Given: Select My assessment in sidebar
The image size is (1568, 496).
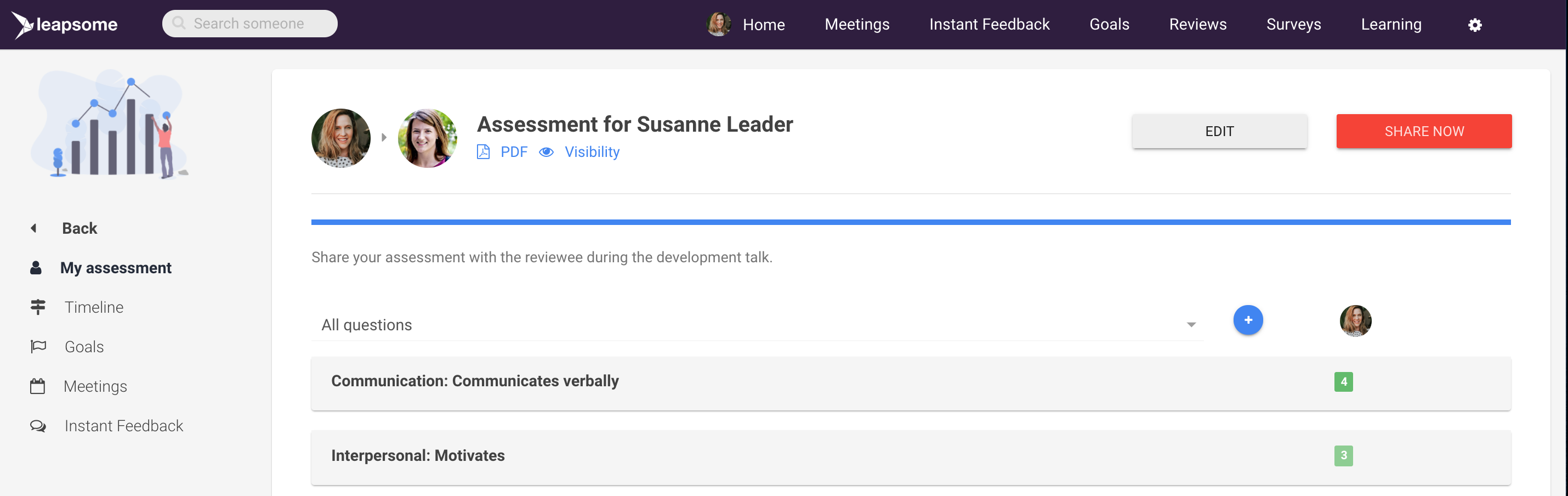Looking at the screenshot, I should click(x=116, y=268).
